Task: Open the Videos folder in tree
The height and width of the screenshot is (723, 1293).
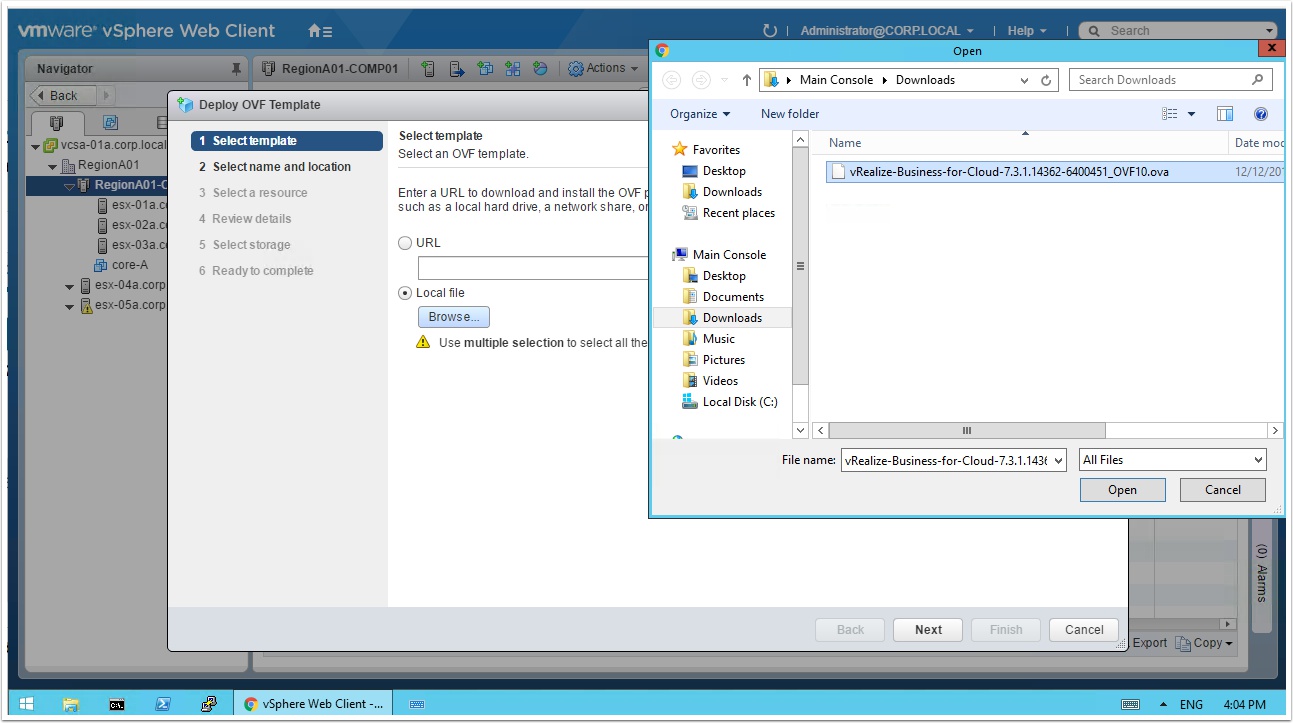Action: [720, 381]
